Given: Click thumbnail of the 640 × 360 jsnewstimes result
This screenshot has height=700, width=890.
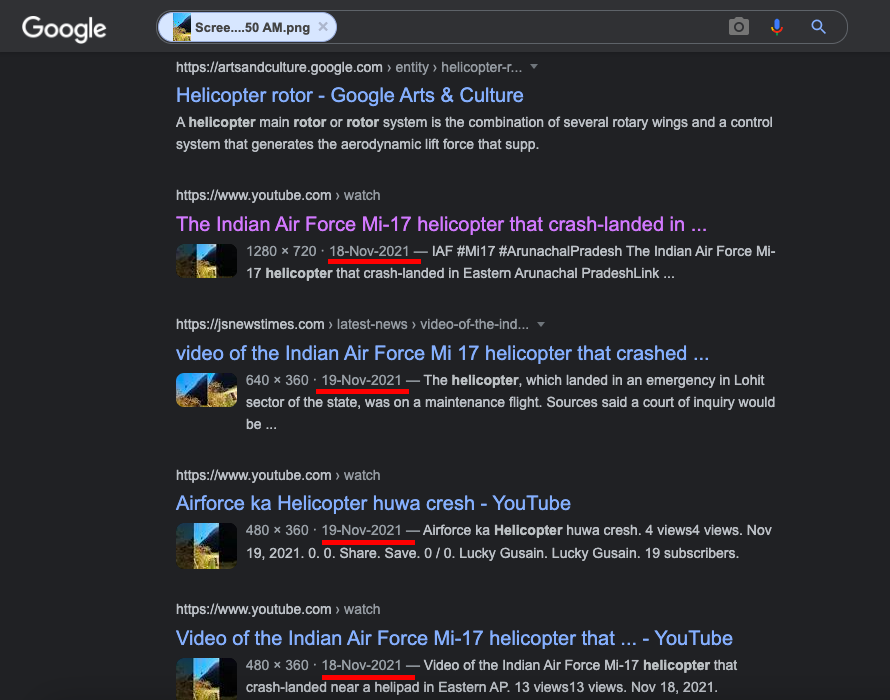Looking at the screenshot, I should (206, 390).
